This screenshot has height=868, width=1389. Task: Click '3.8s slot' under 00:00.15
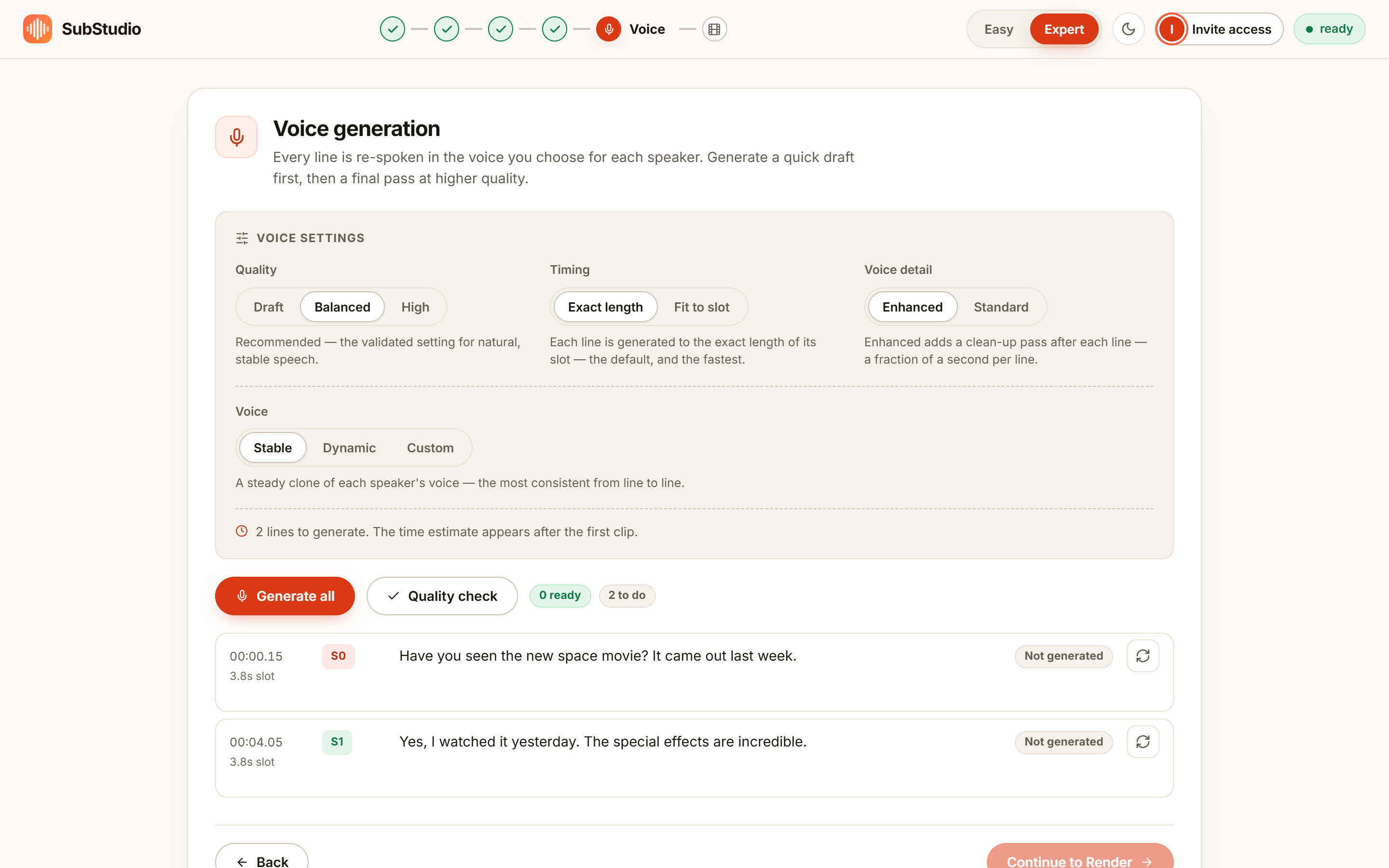(252, 676)
